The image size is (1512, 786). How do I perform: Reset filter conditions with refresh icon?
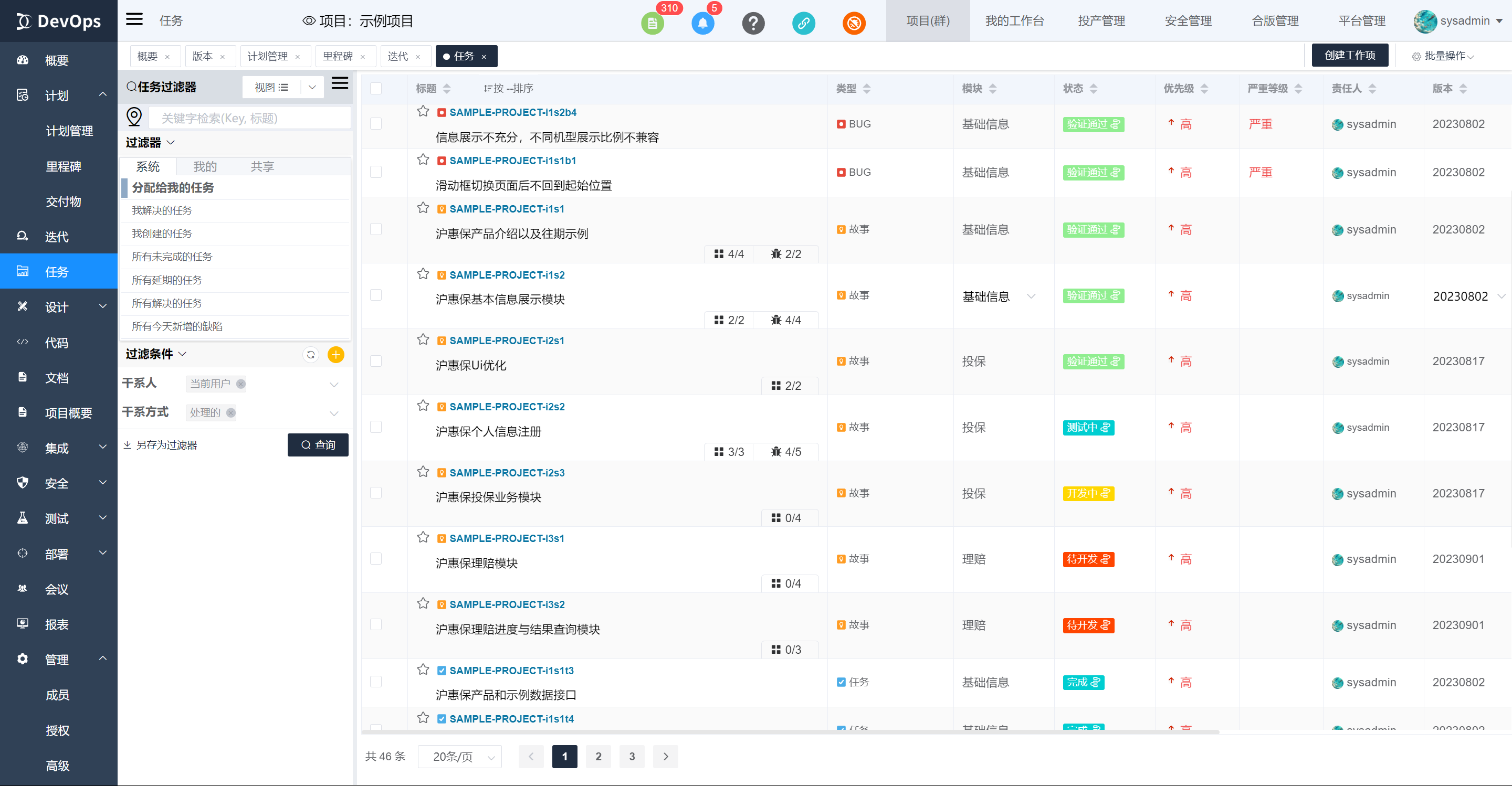310,354
